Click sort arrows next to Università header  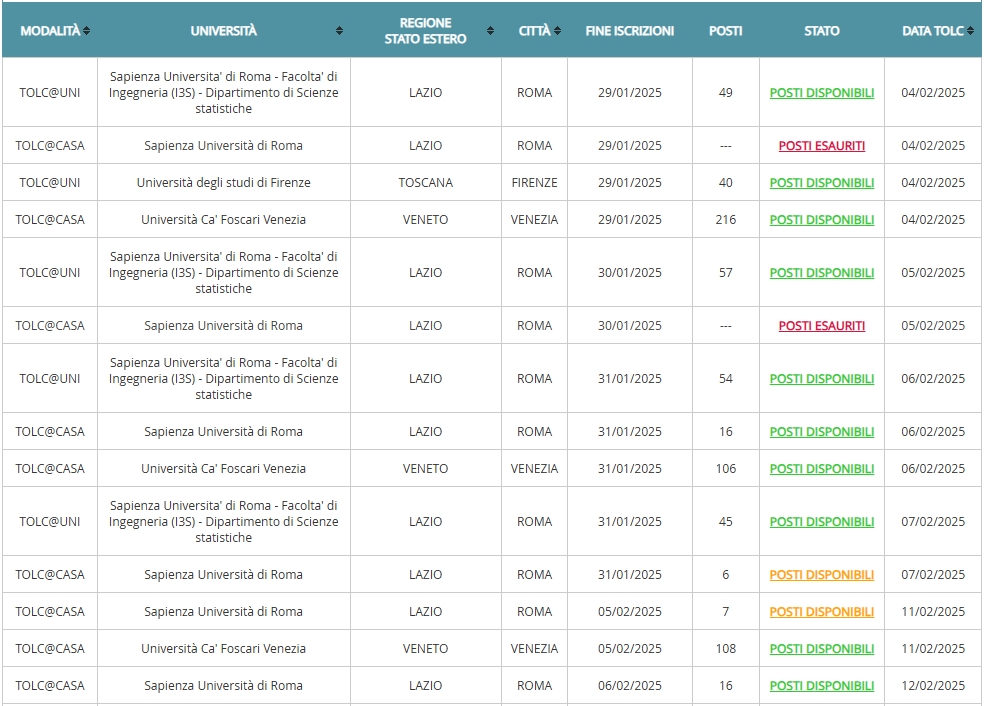(340, 31)
